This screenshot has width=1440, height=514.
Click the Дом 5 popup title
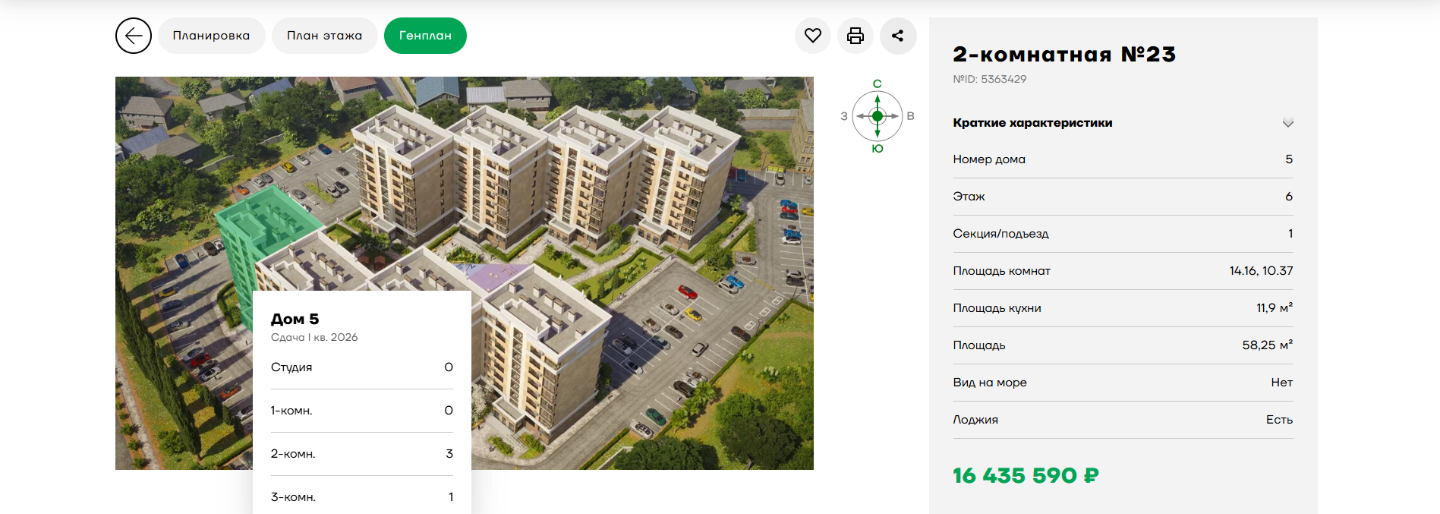coord(295,319)
